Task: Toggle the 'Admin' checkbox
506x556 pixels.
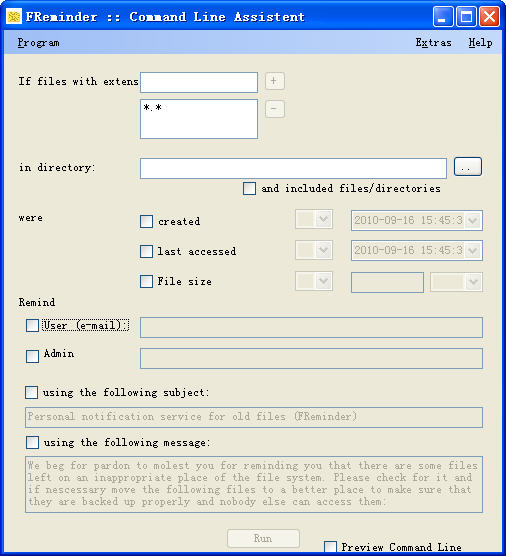Action: pyautogui.click(x=32, y=356)
